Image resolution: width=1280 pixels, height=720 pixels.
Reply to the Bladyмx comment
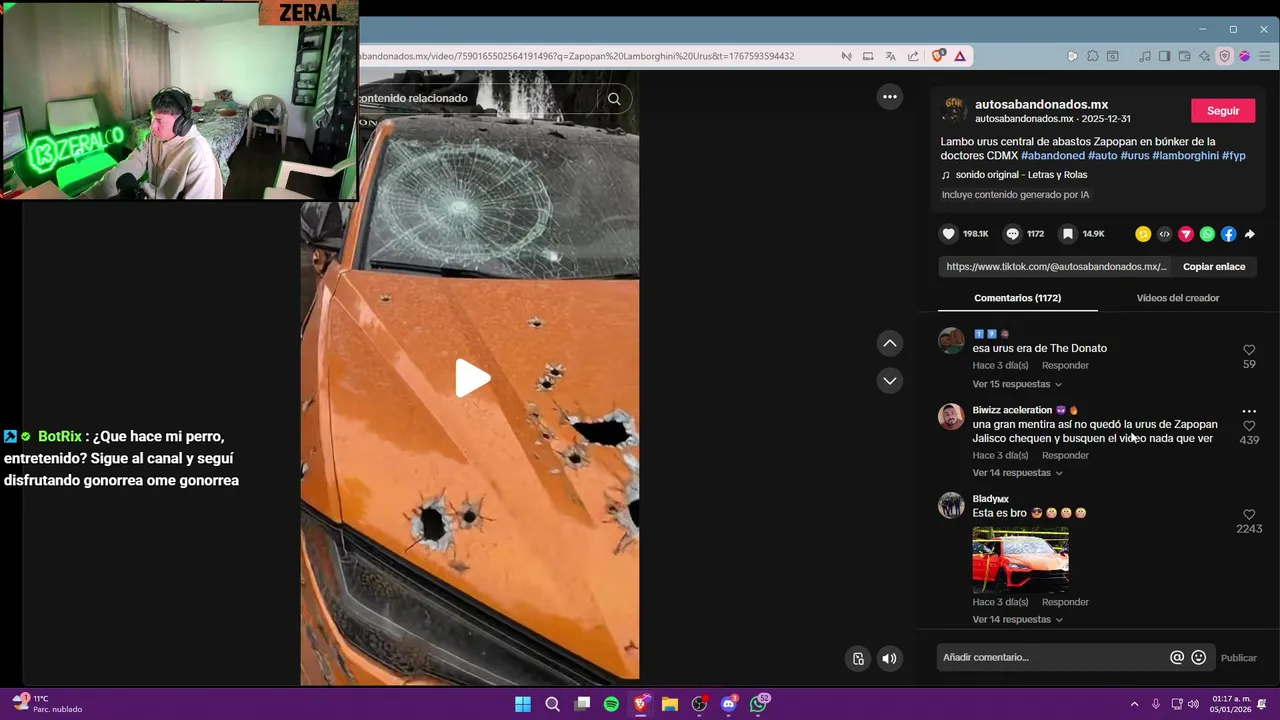pyautogui.click(x=1065, y=602)
